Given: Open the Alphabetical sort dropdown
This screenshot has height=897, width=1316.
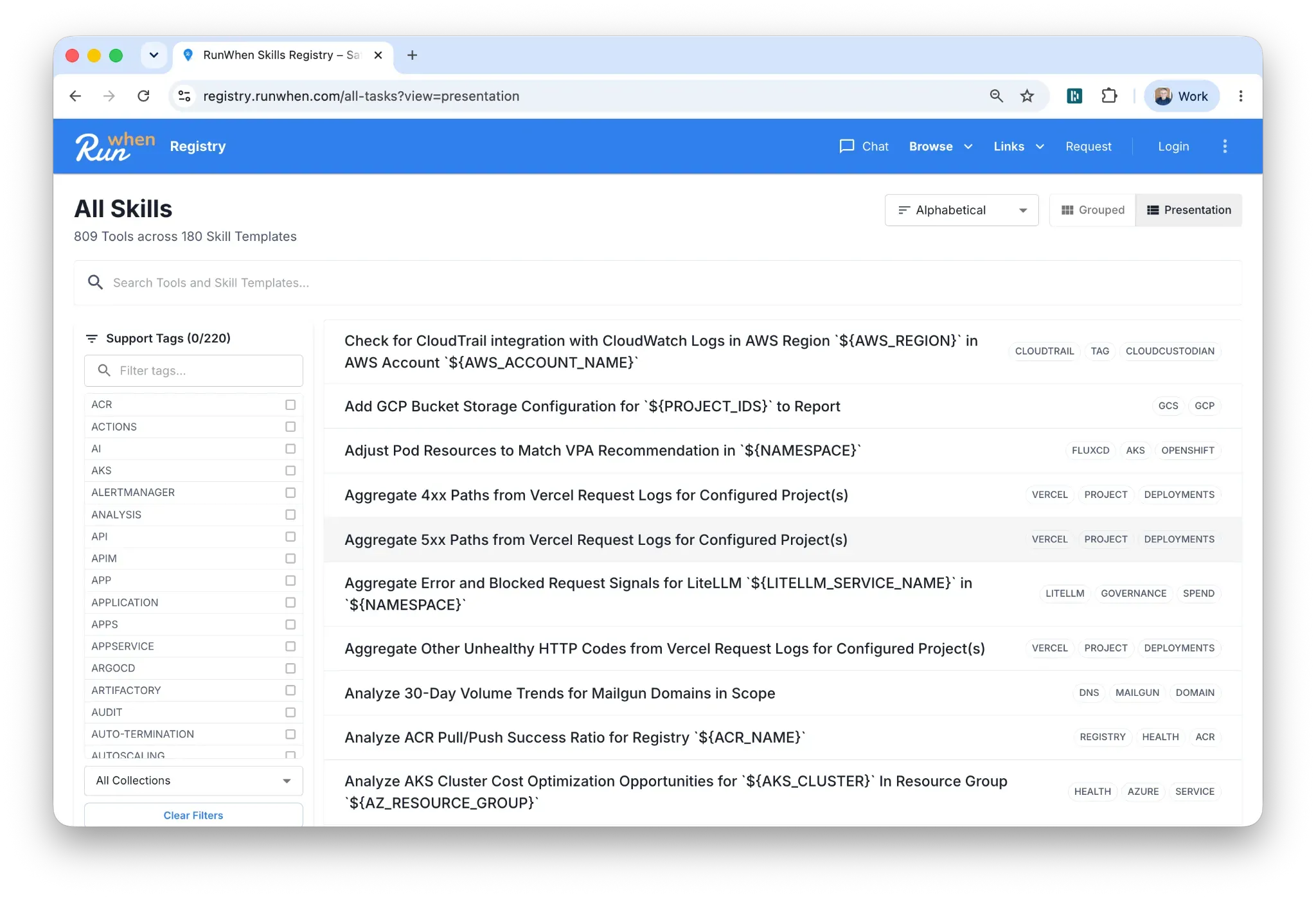Looking at the screenshot, I should tap(961, 210).
